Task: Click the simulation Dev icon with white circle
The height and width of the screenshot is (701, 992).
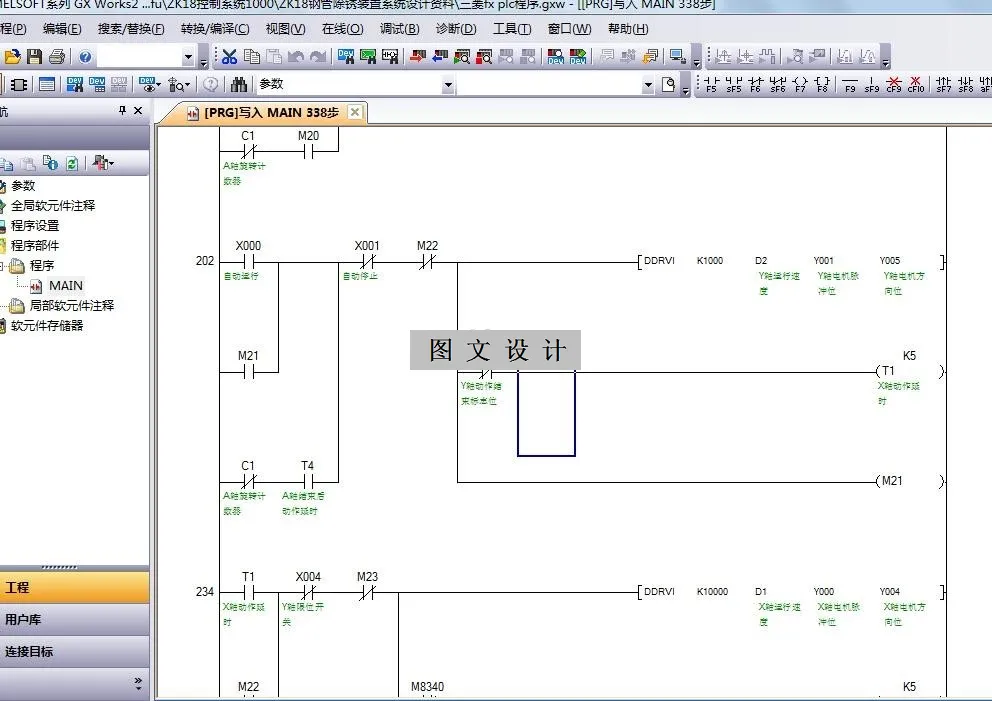Action: coord(555,57)
